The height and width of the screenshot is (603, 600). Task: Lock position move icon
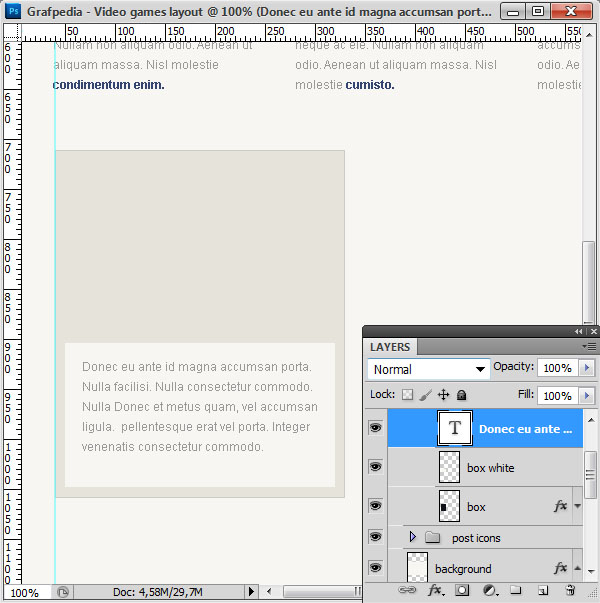point(443,395)
